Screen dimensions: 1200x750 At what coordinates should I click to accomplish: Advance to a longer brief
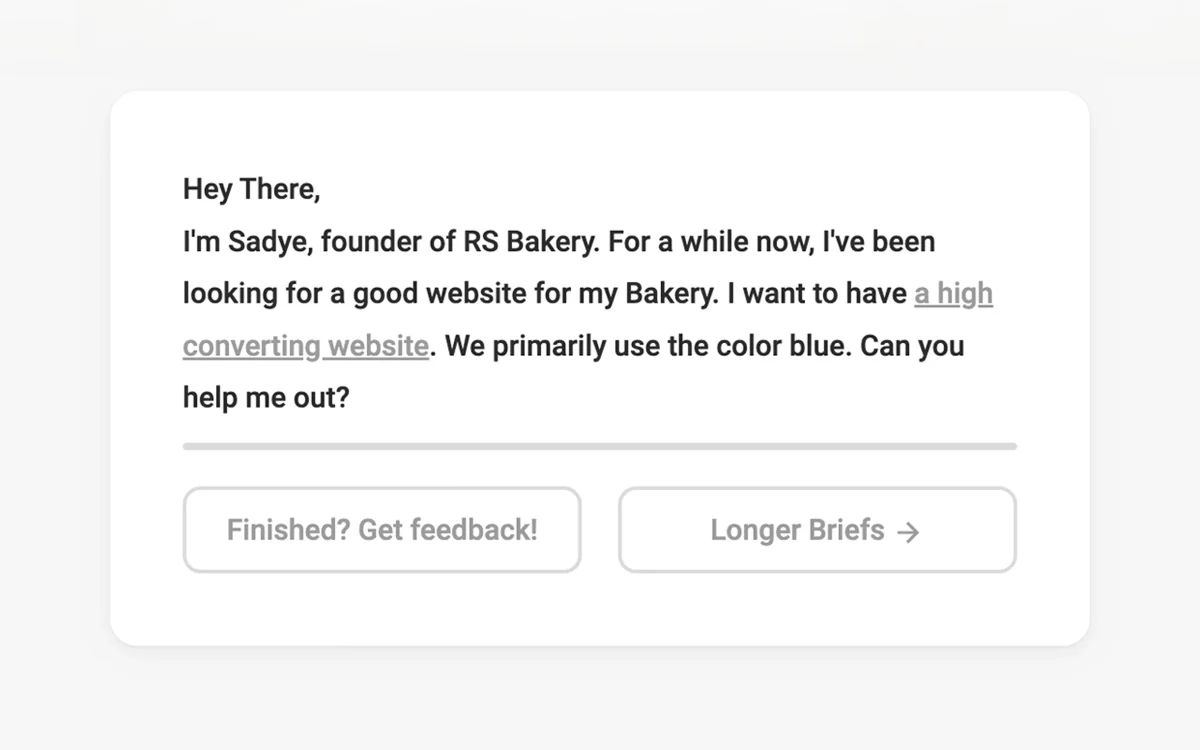[817, 530]
